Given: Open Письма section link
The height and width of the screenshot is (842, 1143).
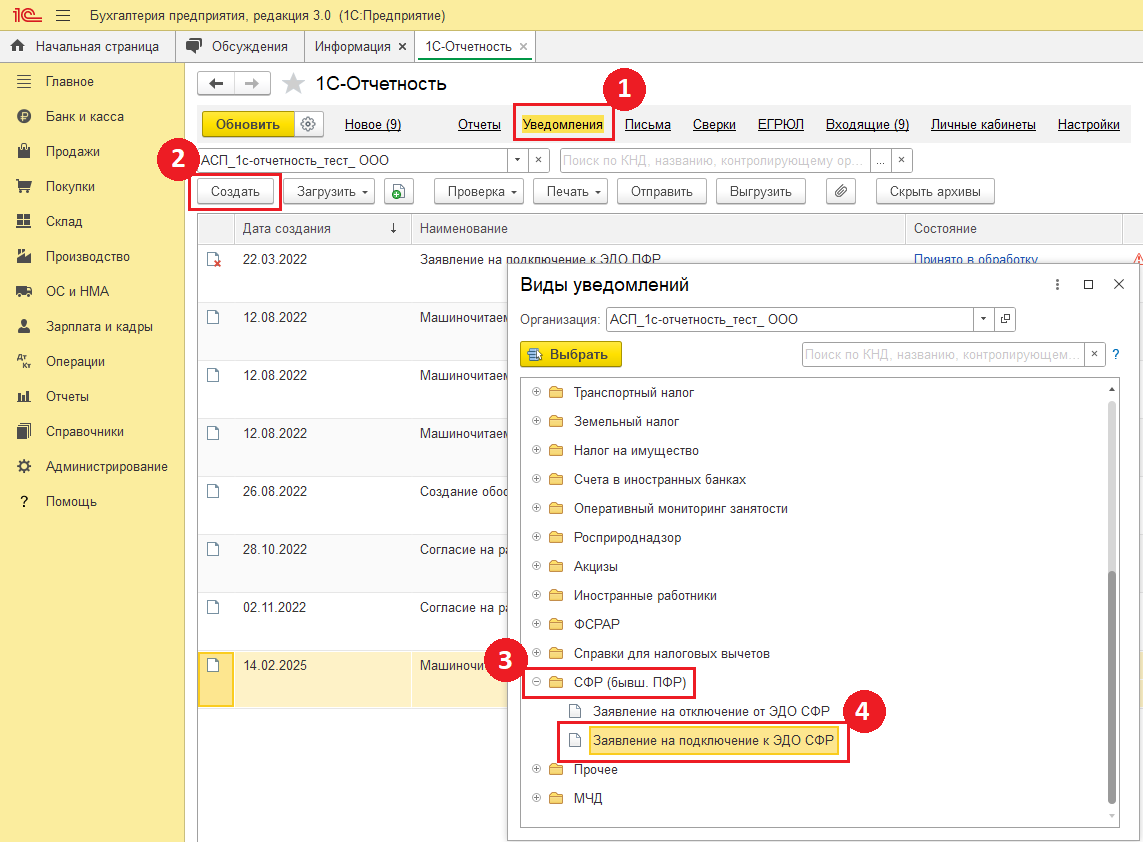Looking at the screenshot, I should [x=647, y=125].
